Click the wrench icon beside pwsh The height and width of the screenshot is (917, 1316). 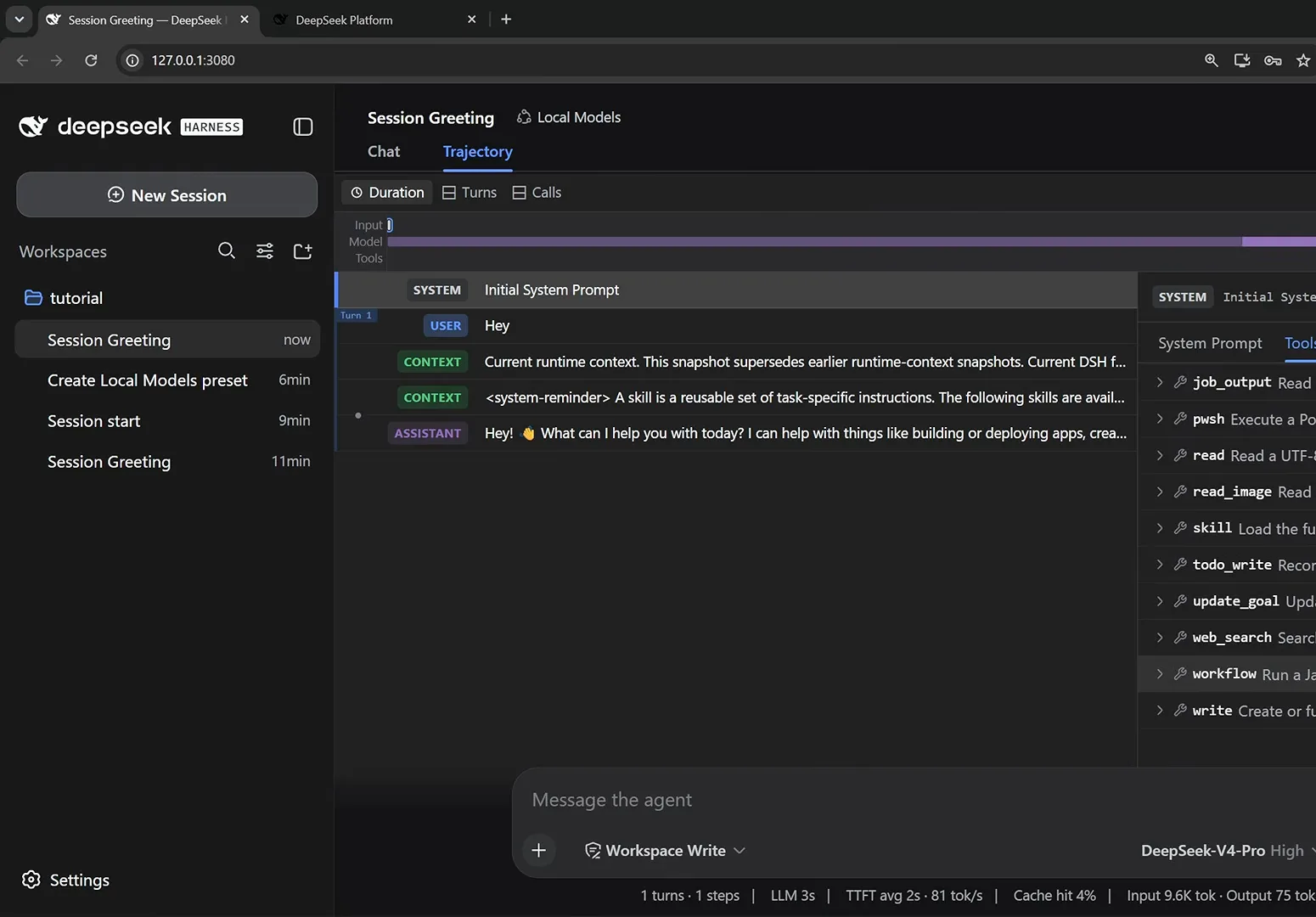point(1180,419)
